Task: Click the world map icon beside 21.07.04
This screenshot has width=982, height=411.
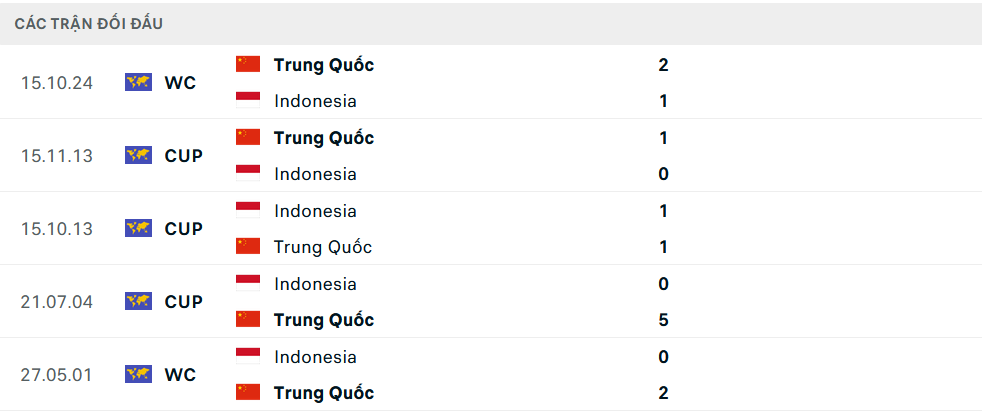Action: coord(138,301)
